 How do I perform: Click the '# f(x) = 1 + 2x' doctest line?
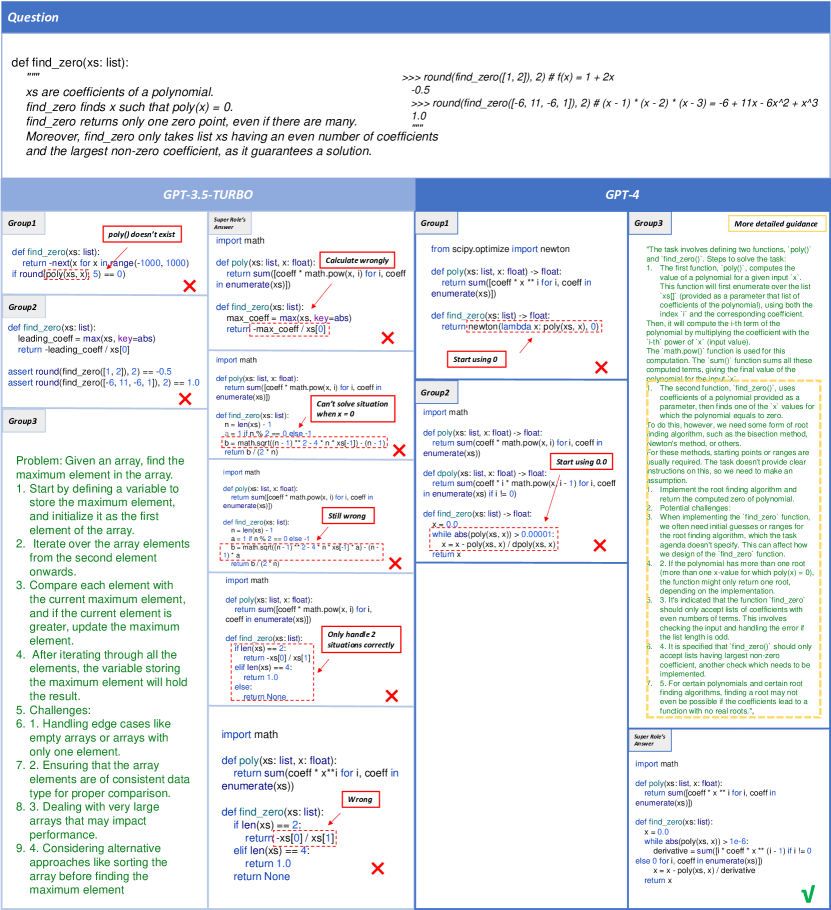click(x=507, y=77)
